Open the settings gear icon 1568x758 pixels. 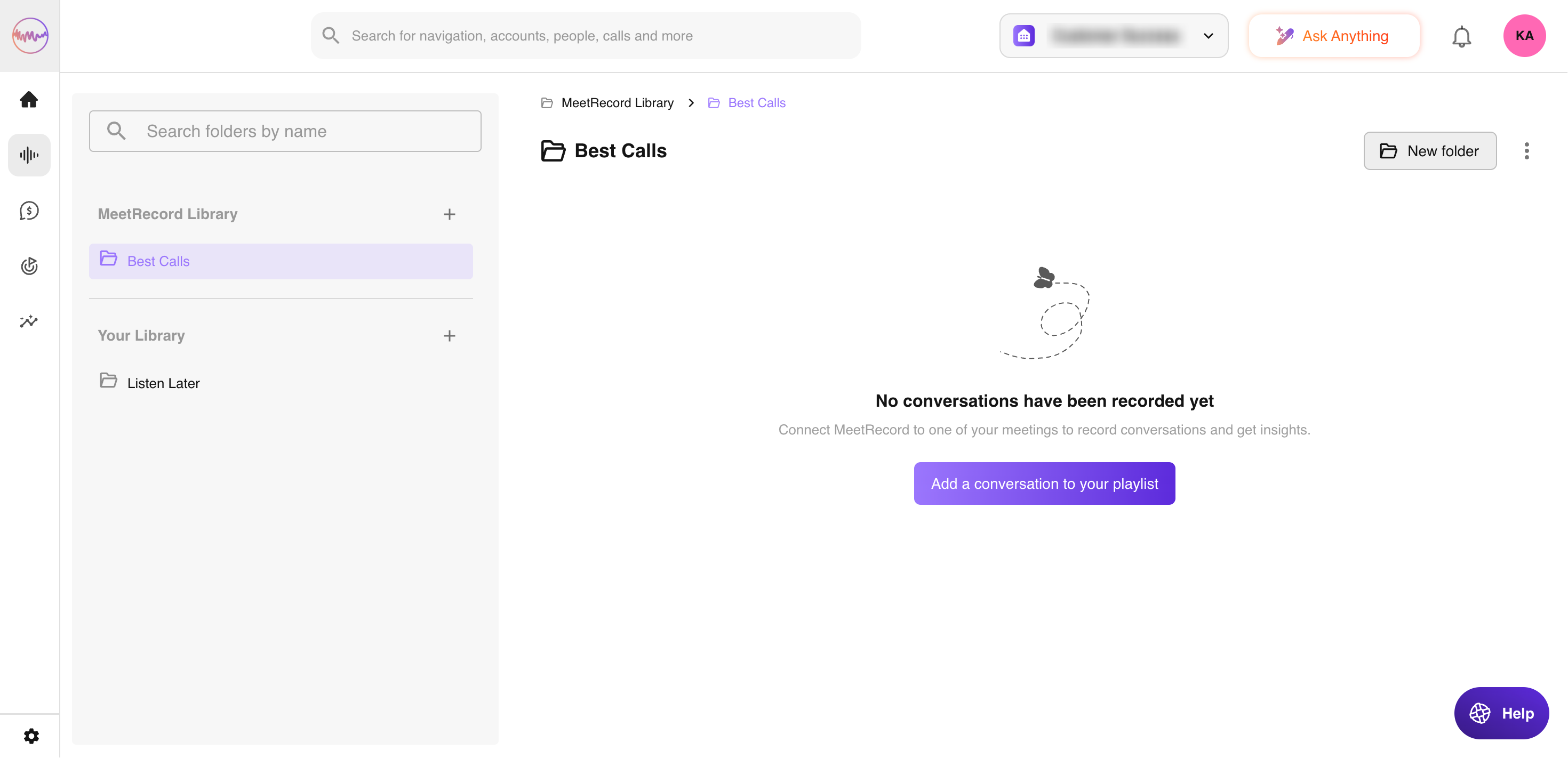(x=31, y=736)
